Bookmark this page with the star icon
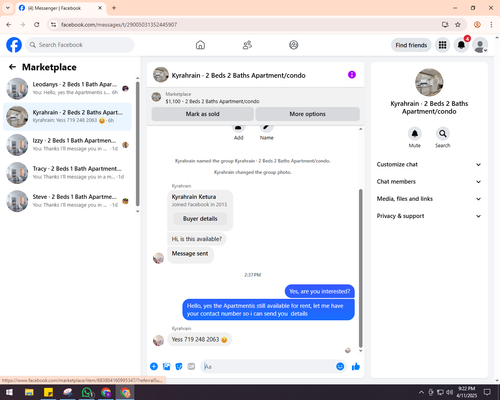 (x=458, y=24)
